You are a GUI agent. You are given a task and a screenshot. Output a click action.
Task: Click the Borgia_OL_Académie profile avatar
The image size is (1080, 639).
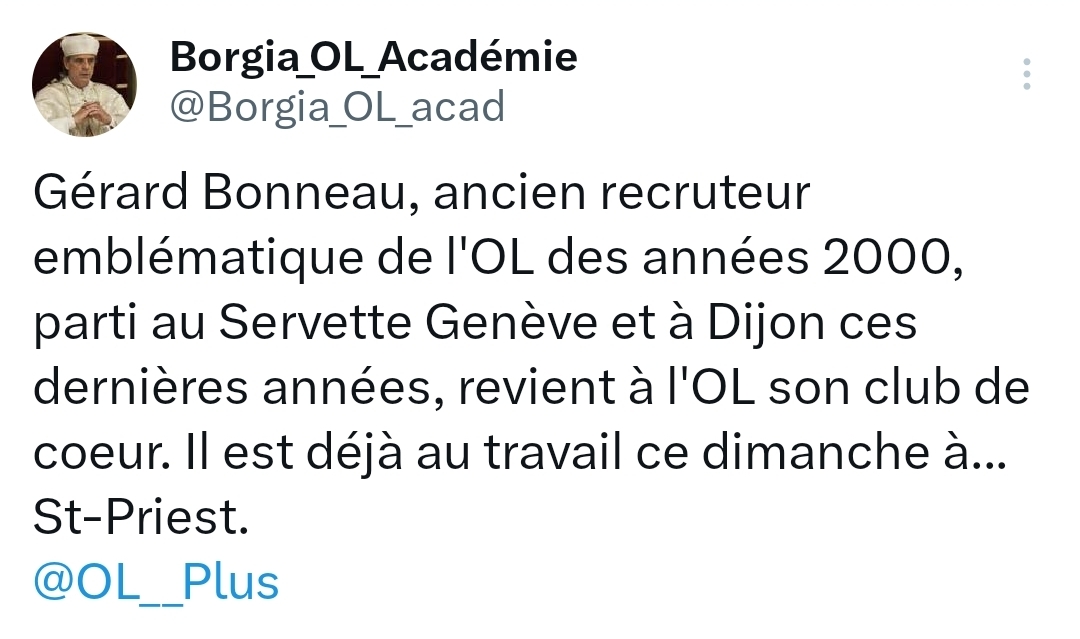84,84
